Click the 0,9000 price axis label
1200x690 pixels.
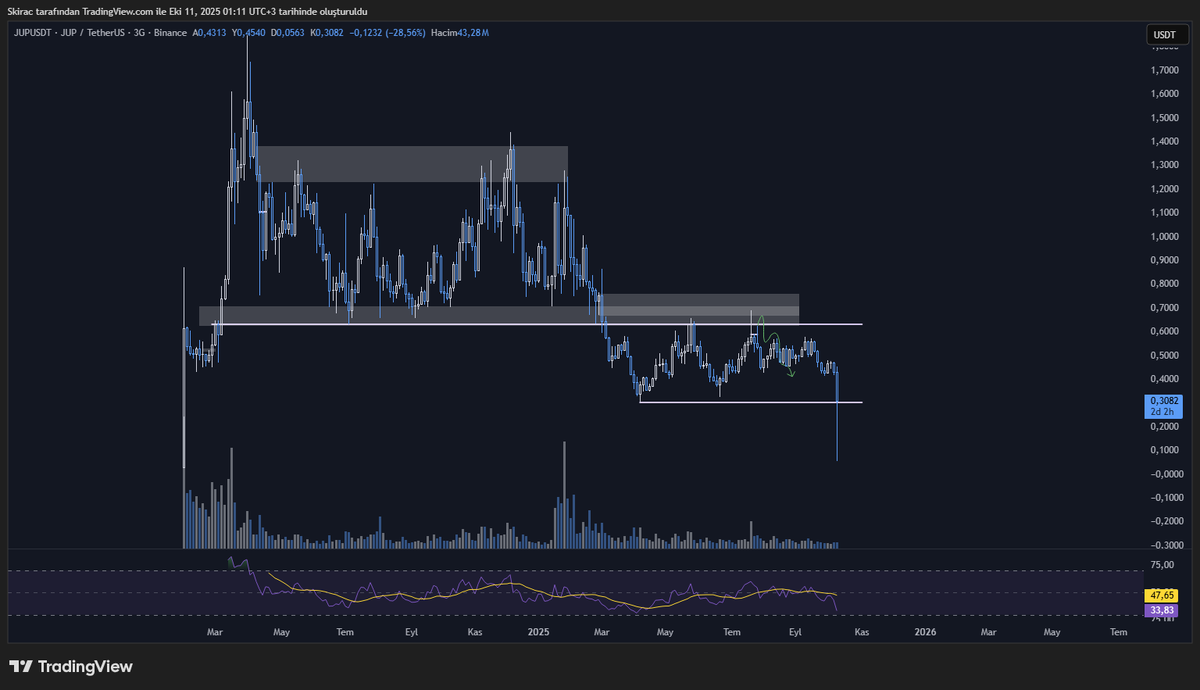click(x=1163, y=260)
